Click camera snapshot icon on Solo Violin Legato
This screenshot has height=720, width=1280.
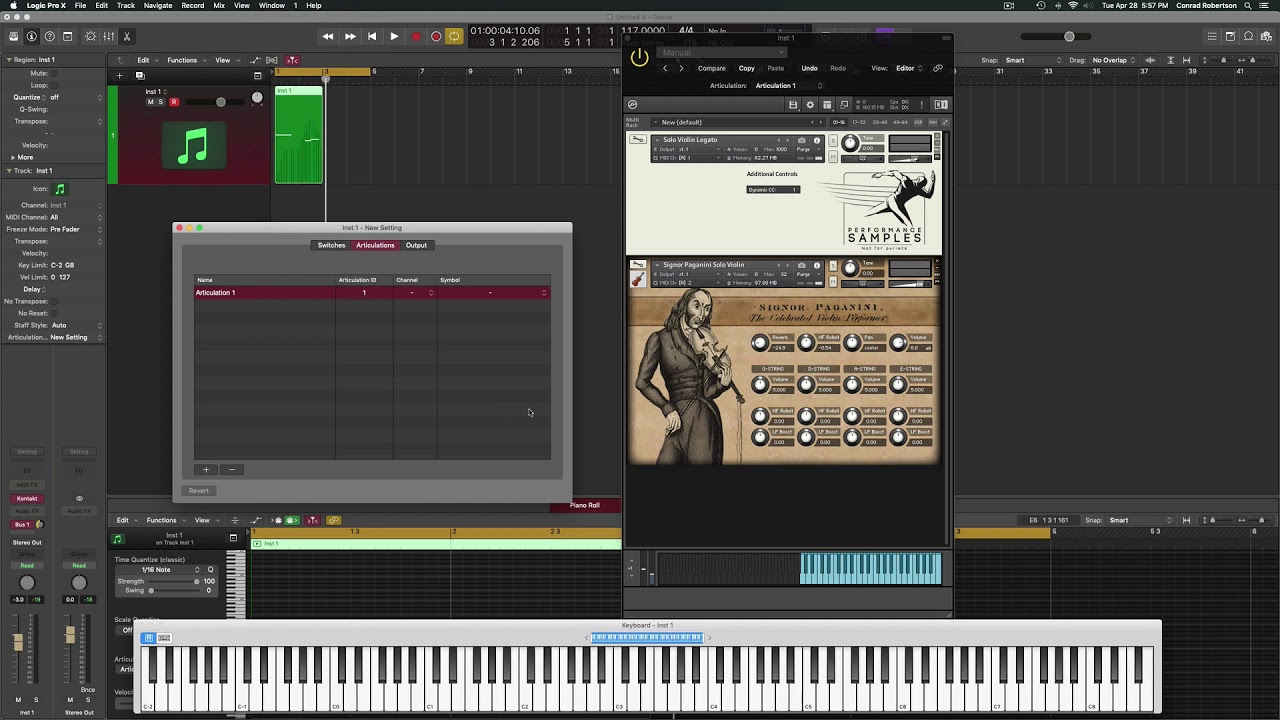point(801,140)
